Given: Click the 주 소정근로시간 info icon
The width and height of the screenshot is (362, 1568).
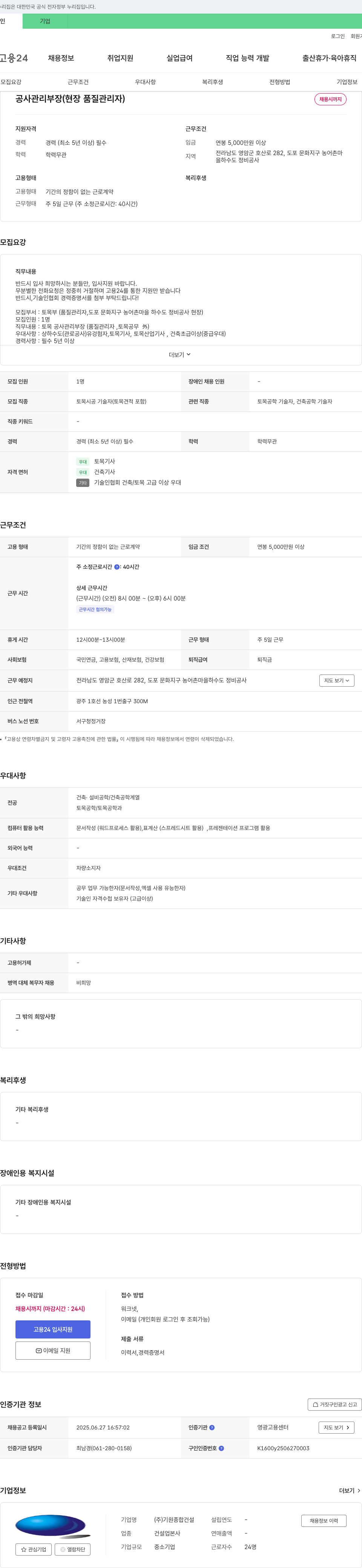Looking at the screenshot, I should [117, 567].
